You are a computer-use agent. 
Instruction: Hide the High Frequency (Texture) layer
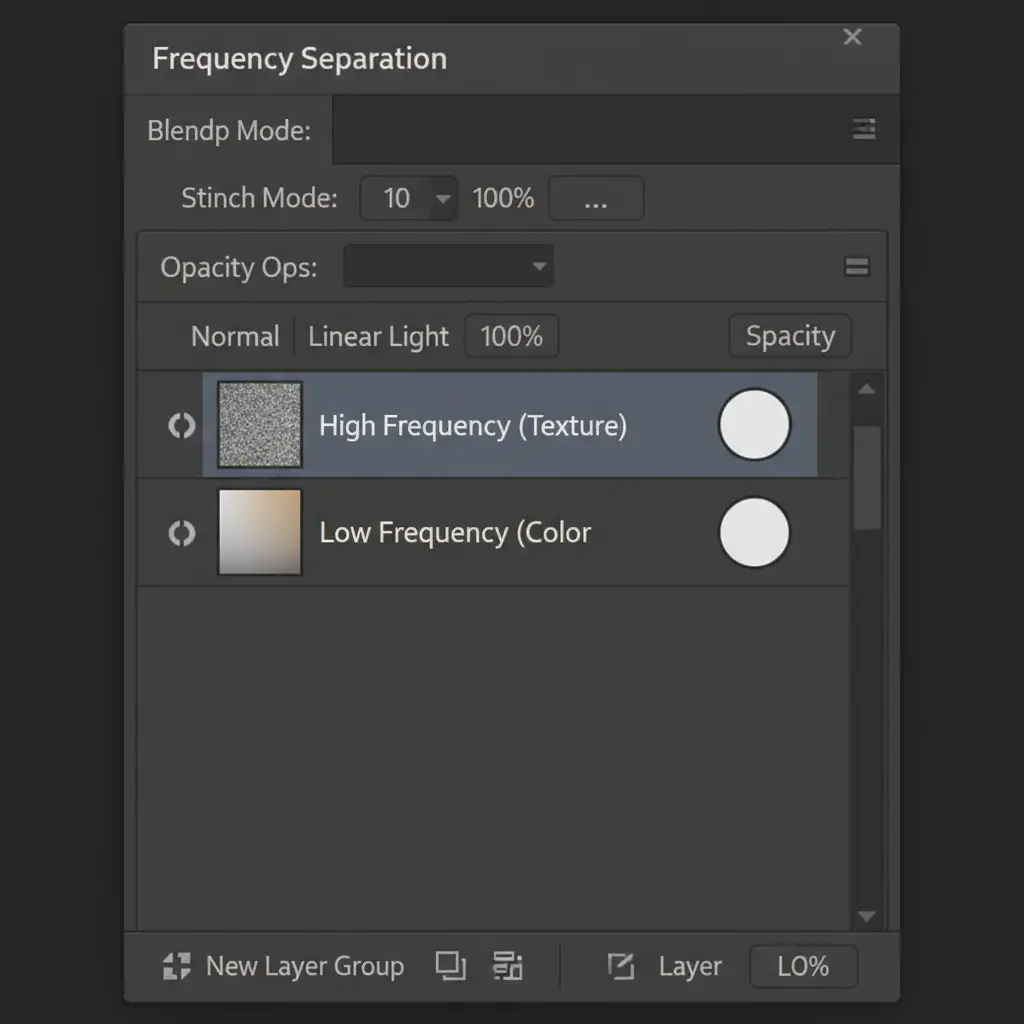[181, 426]
